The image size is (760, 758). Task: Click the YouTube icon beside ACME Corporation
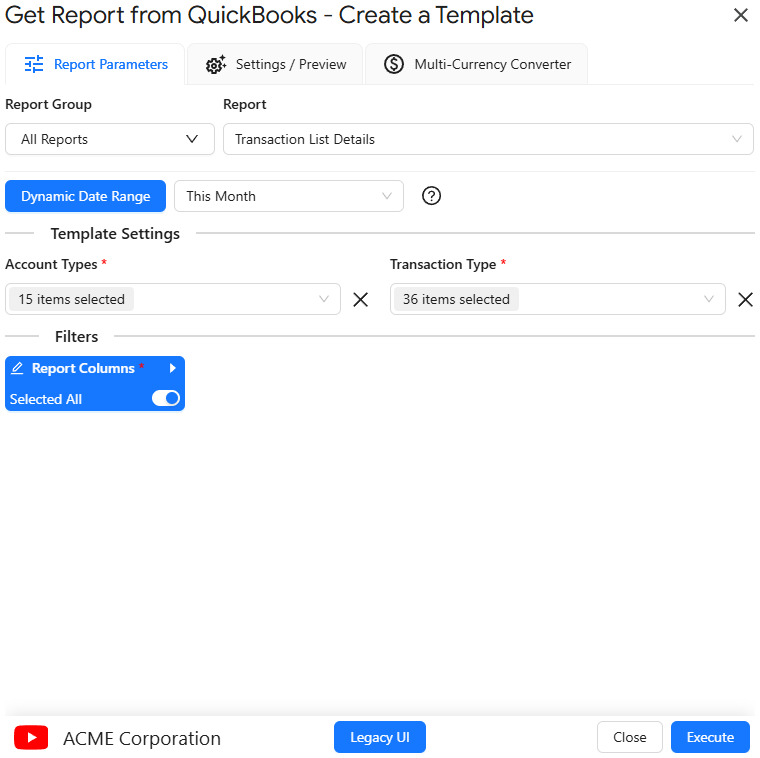31,737
